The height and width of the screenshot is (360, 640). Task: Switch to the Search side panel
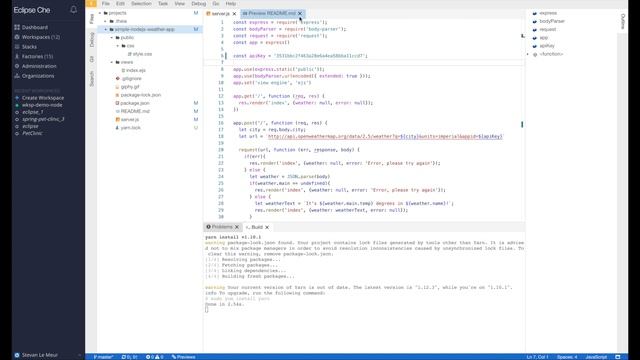tap(91, 79)
